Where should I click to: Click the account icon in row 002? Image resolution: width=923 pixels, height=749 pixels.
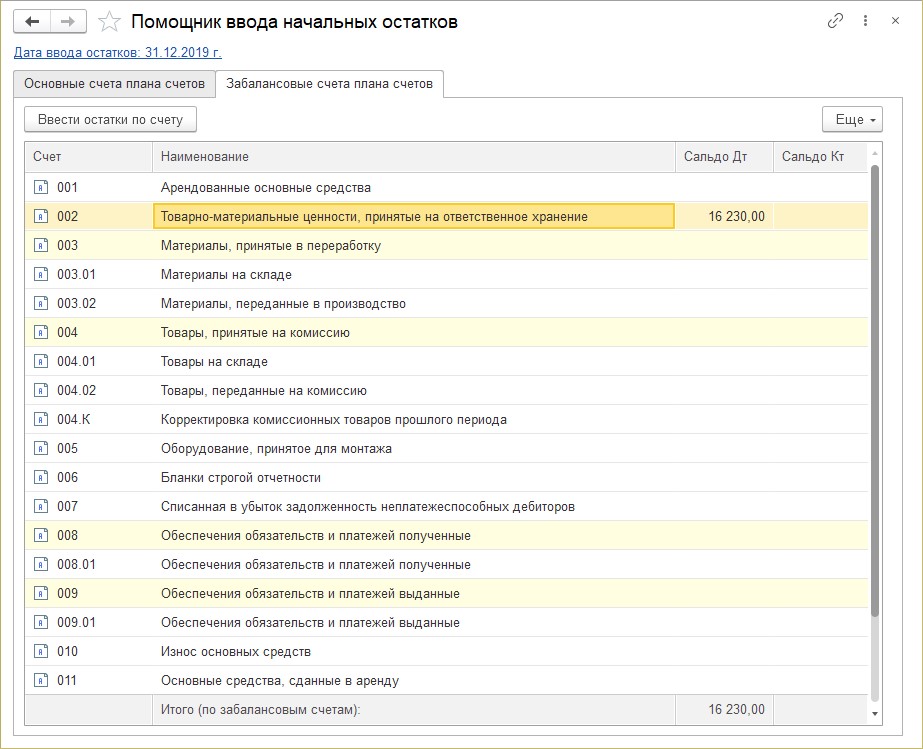click(41, 216)
